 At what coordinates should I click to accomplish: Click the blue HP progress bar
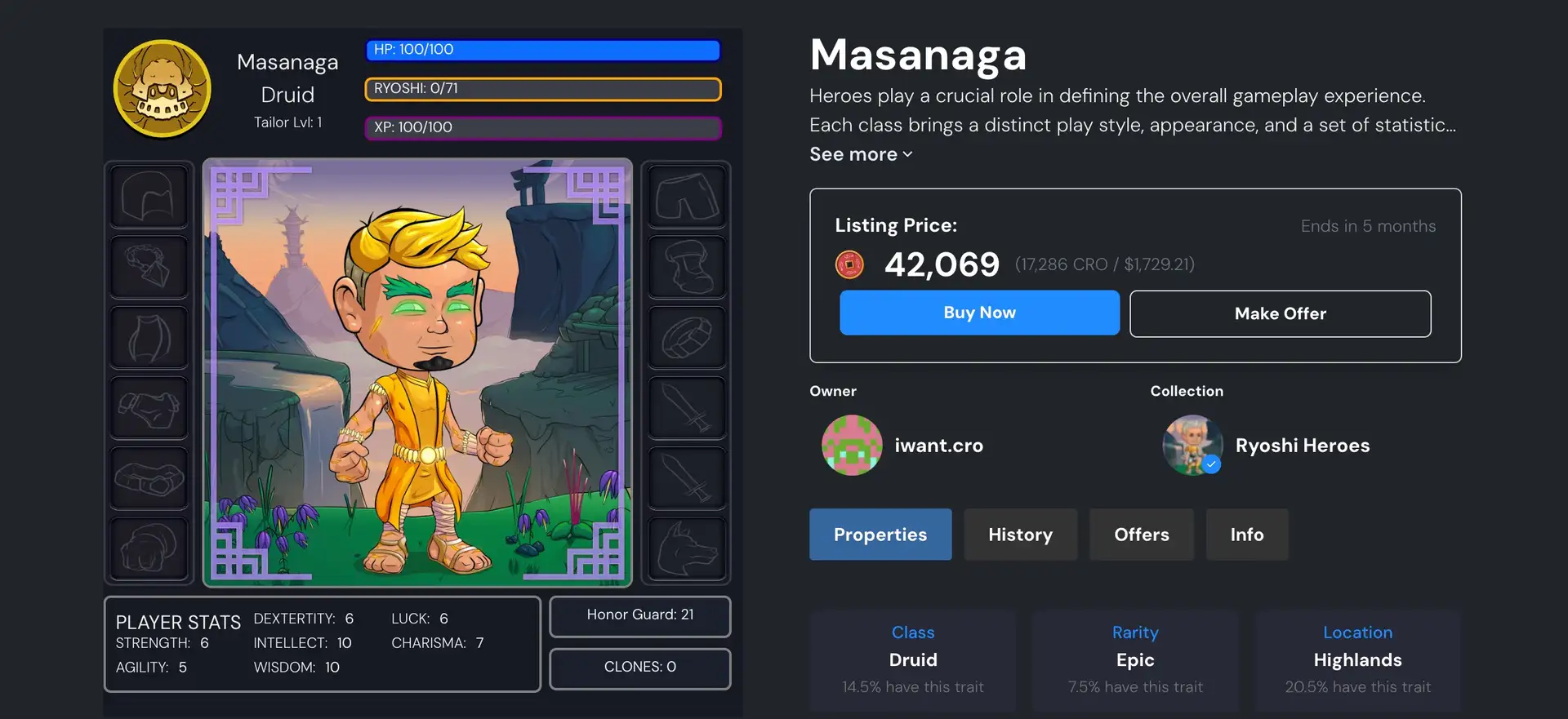click(x=543, y=50)
